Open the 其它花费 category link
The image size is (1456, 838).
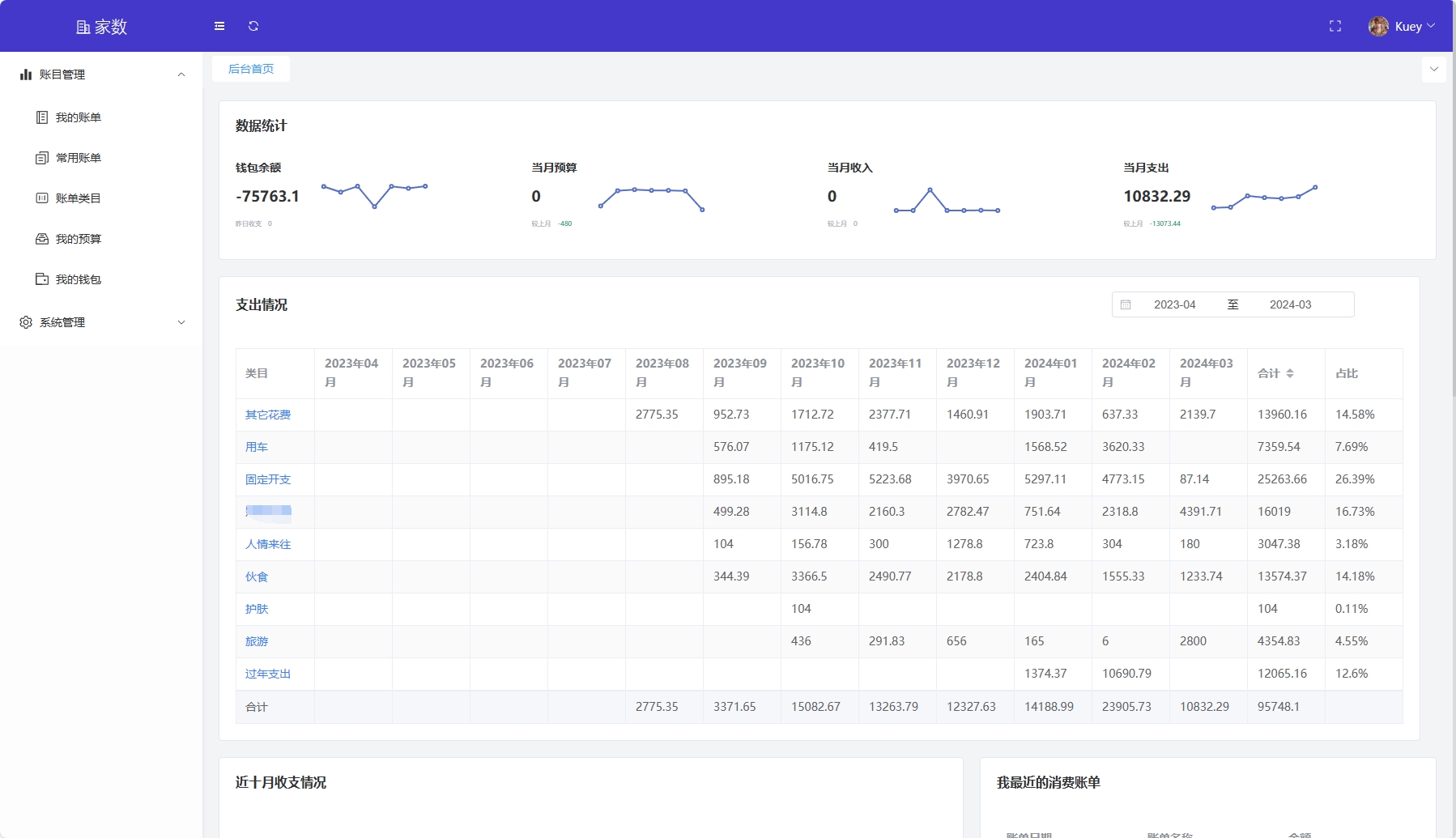(268, 415)
